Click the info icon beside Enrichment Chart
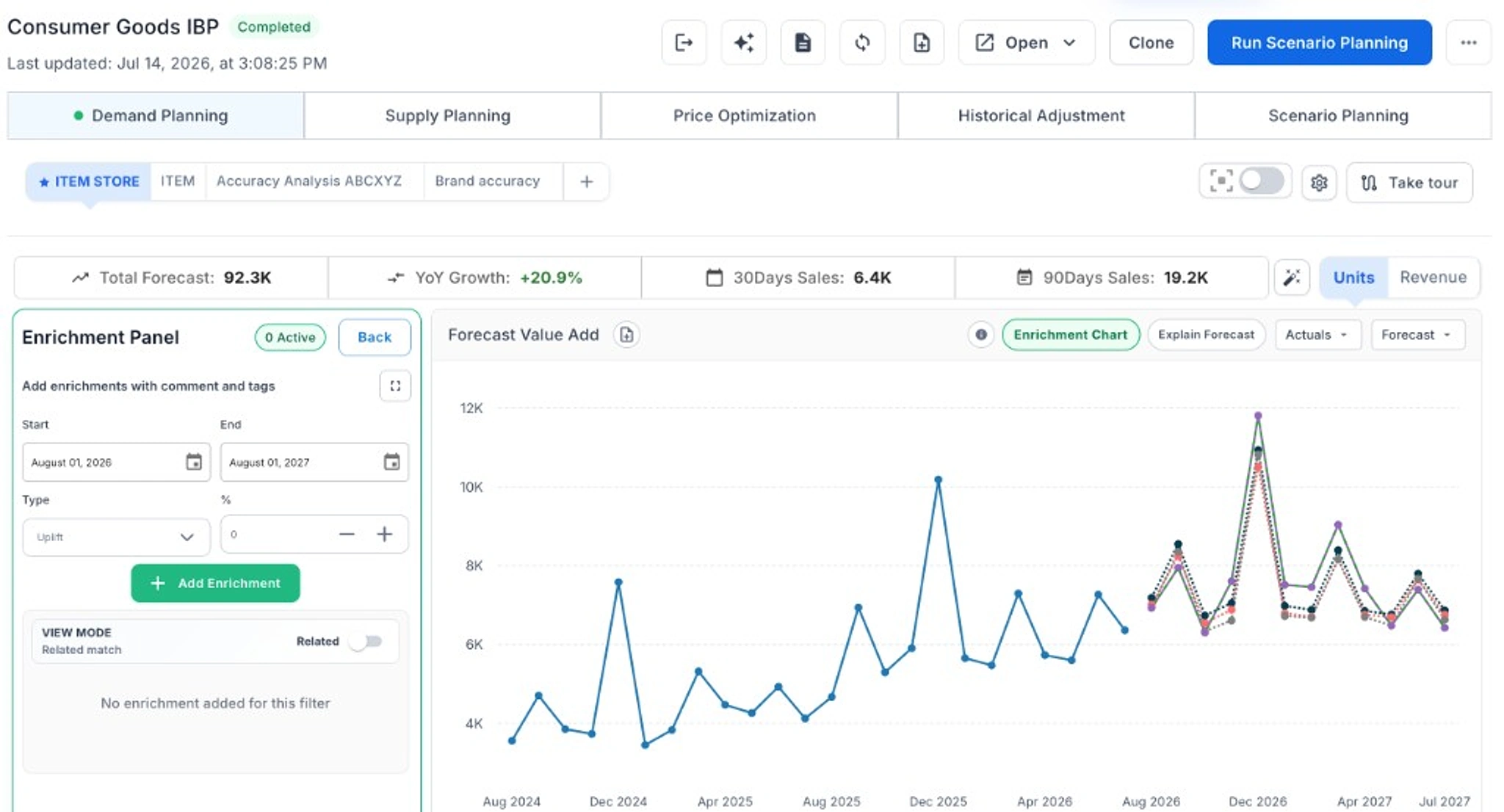The image size is (1504, 812). tap(980, 335)
